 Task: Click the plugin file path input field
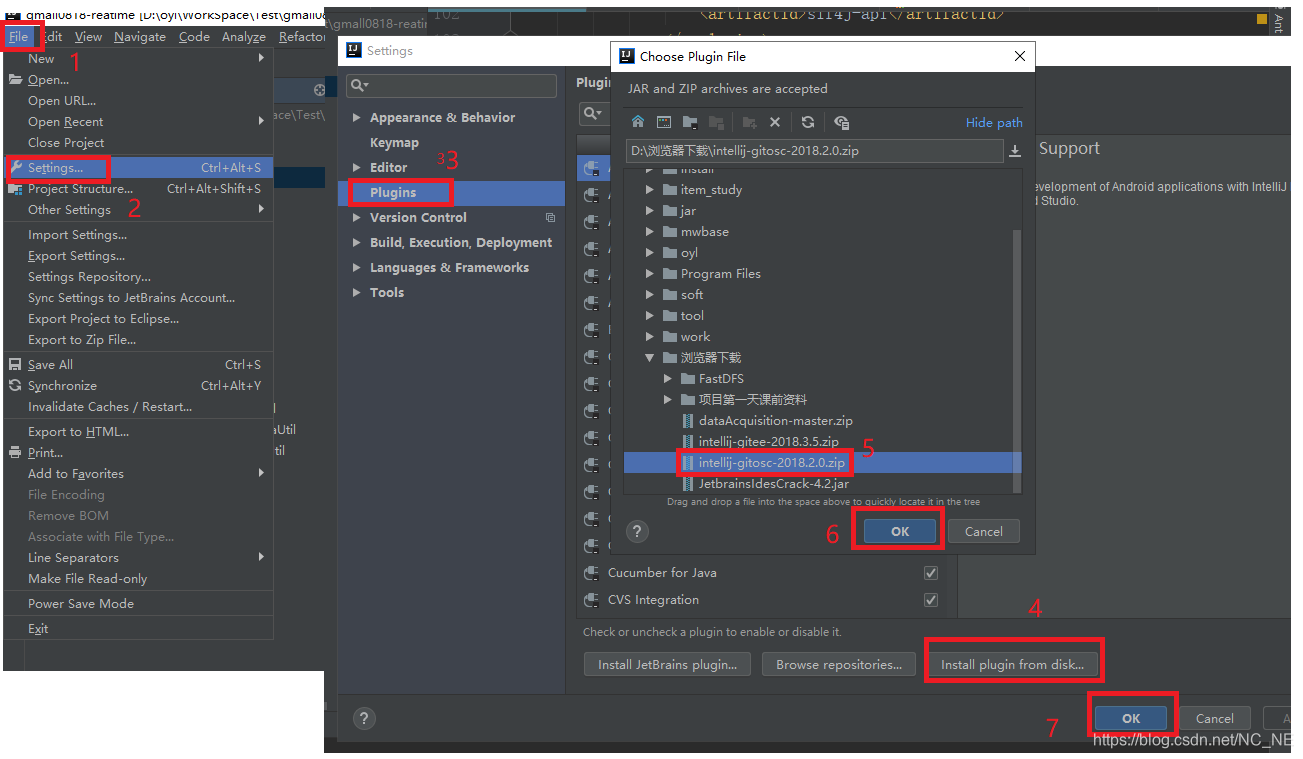coord(814,151)
